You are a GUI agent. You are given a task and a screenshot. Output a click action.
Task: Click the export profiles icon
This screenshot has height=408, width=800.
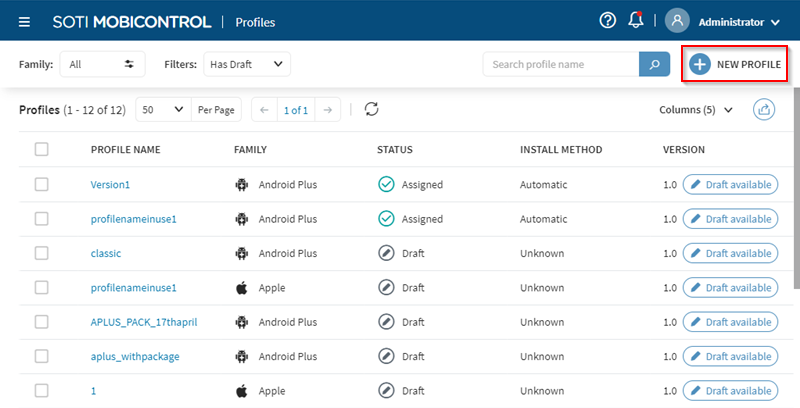click(x=765, y=109)
